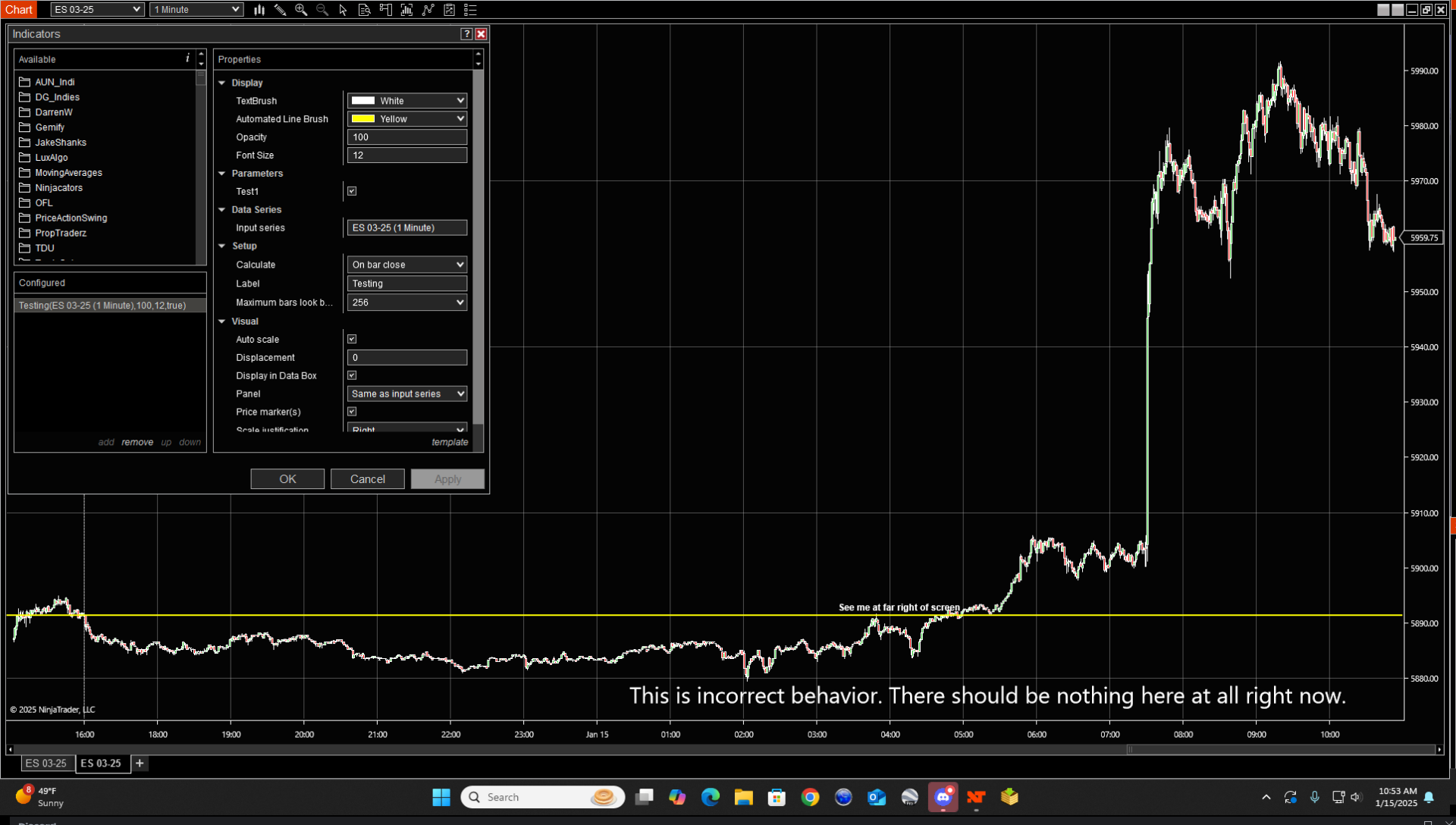Collapse the Display properties section
The image size is (1456, 825).
222,83
